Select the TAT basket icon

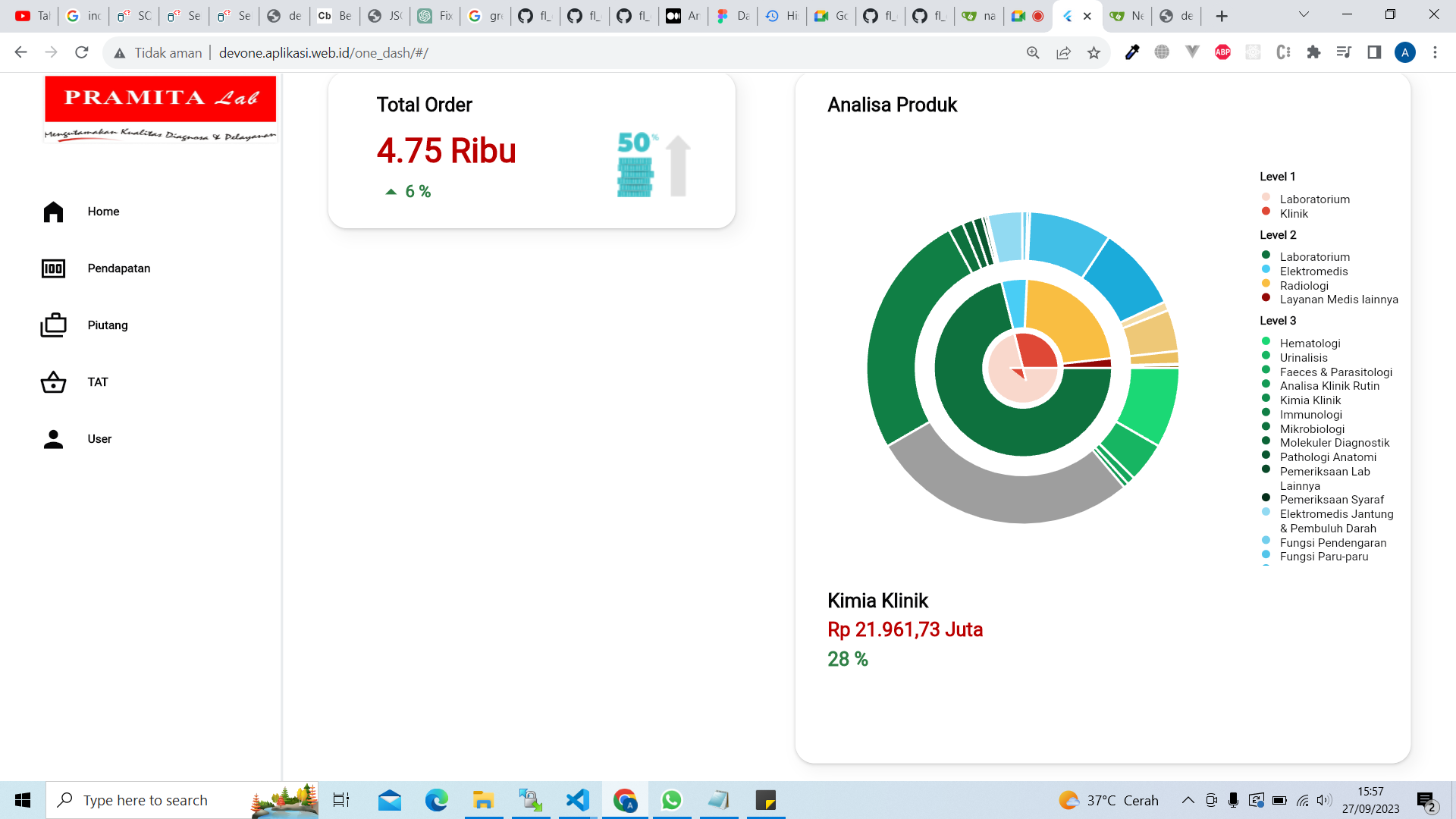click(x=53, y=382)
